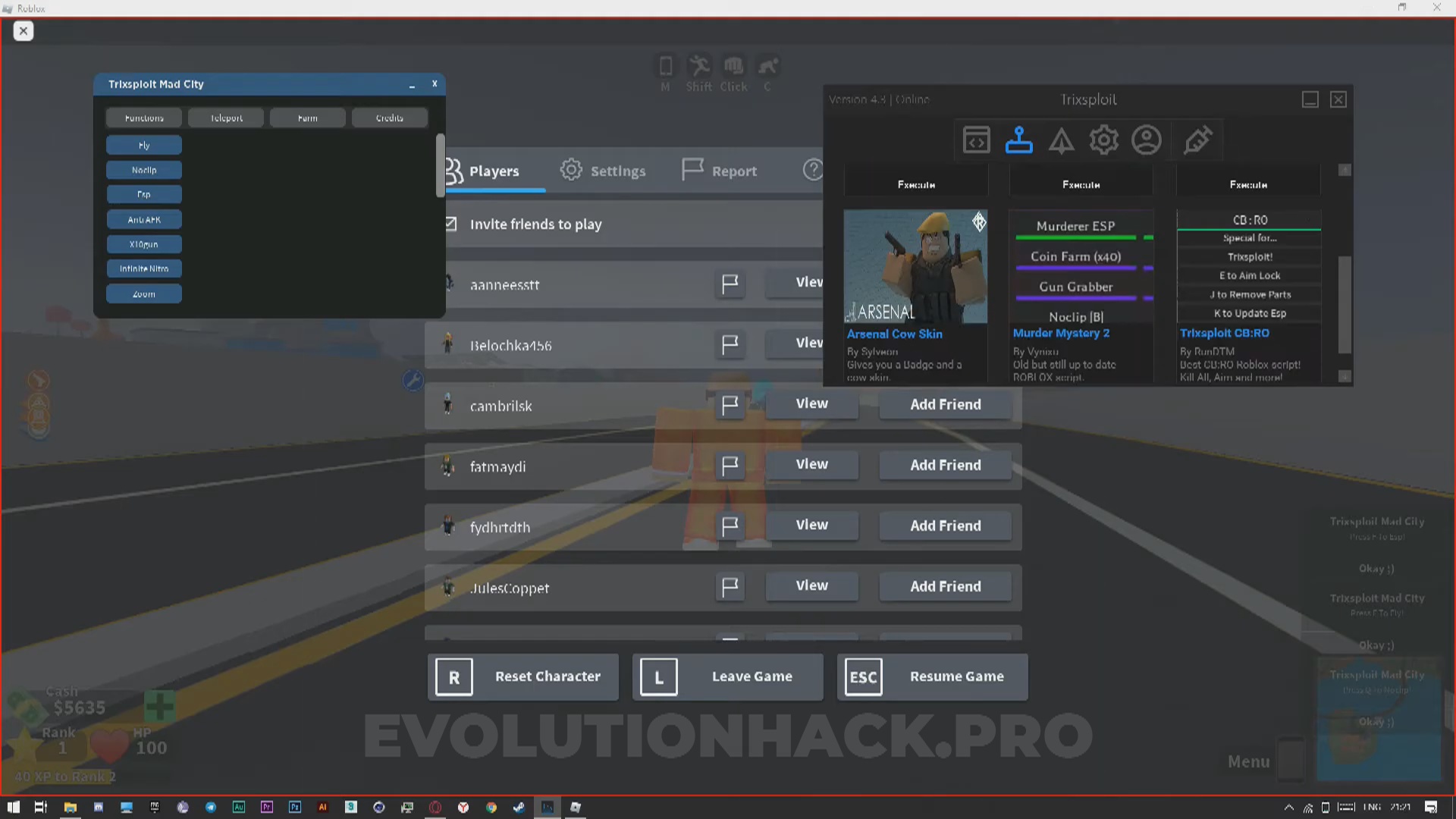View the profile of cambrilsk

click(x=811, y=404)
